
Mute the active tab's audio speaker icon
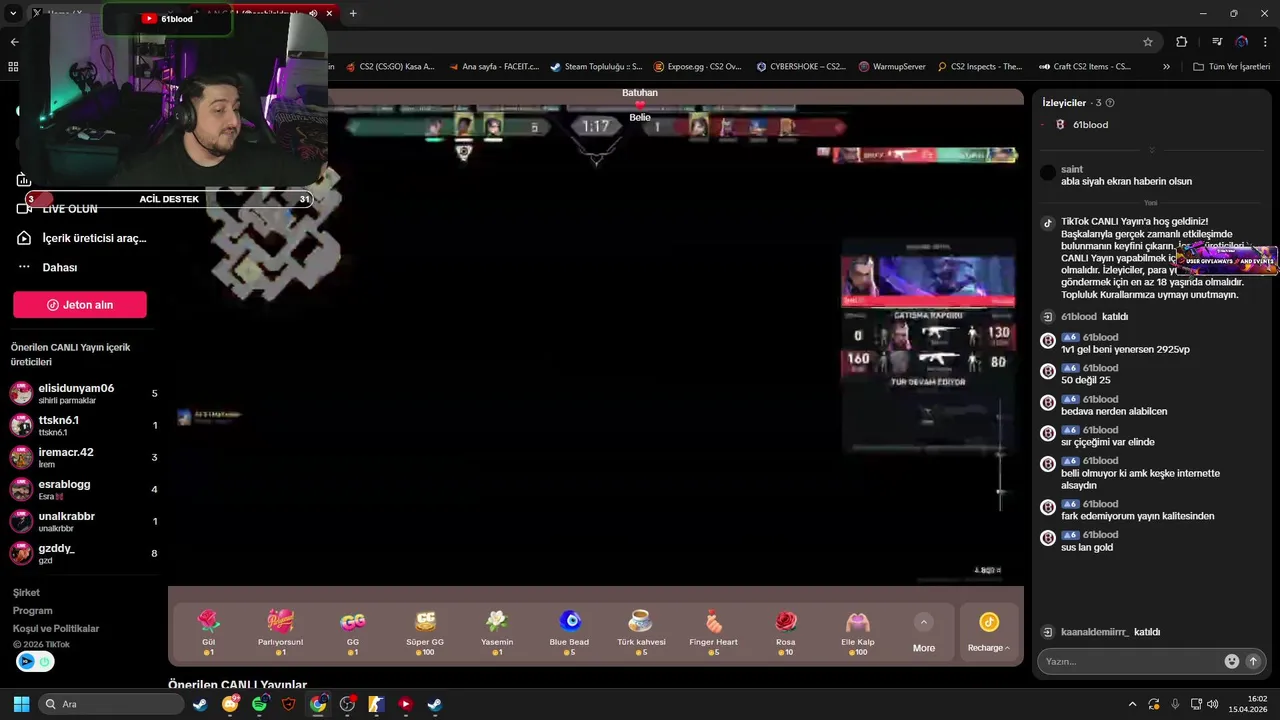313,13
